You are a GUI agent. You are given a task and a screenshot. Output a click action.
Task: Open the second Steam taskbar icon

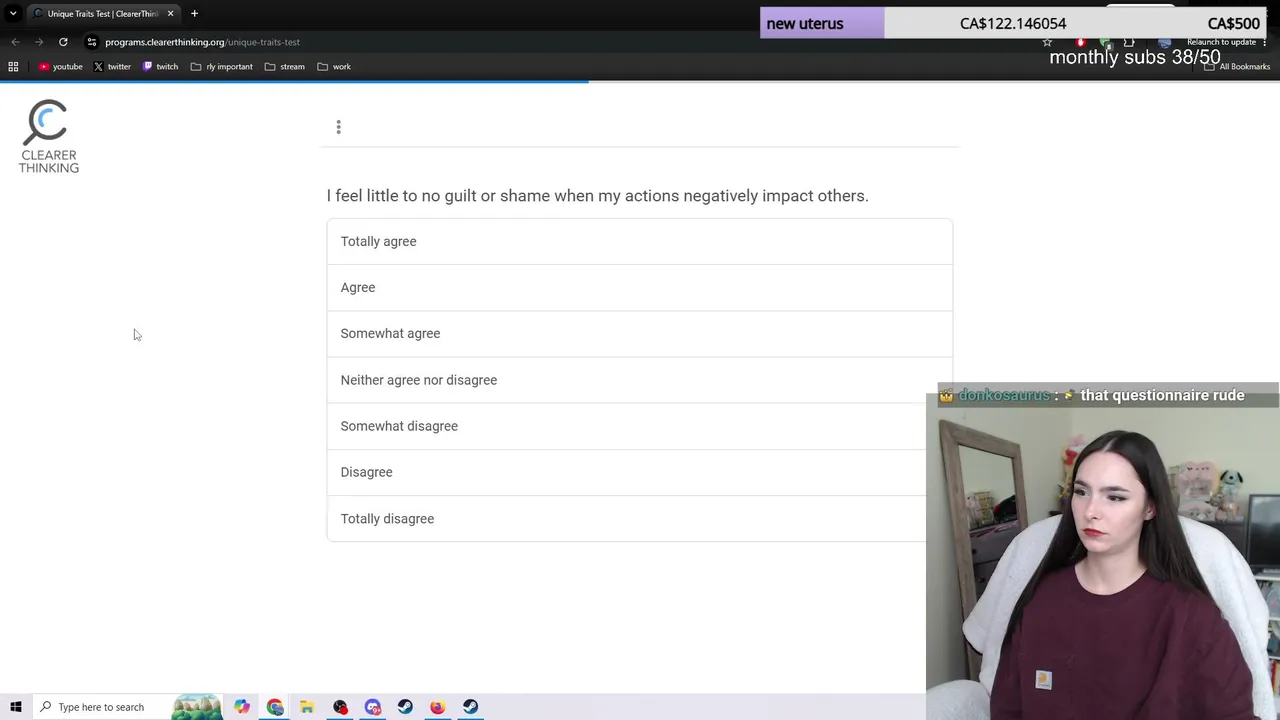click(470, 707)
